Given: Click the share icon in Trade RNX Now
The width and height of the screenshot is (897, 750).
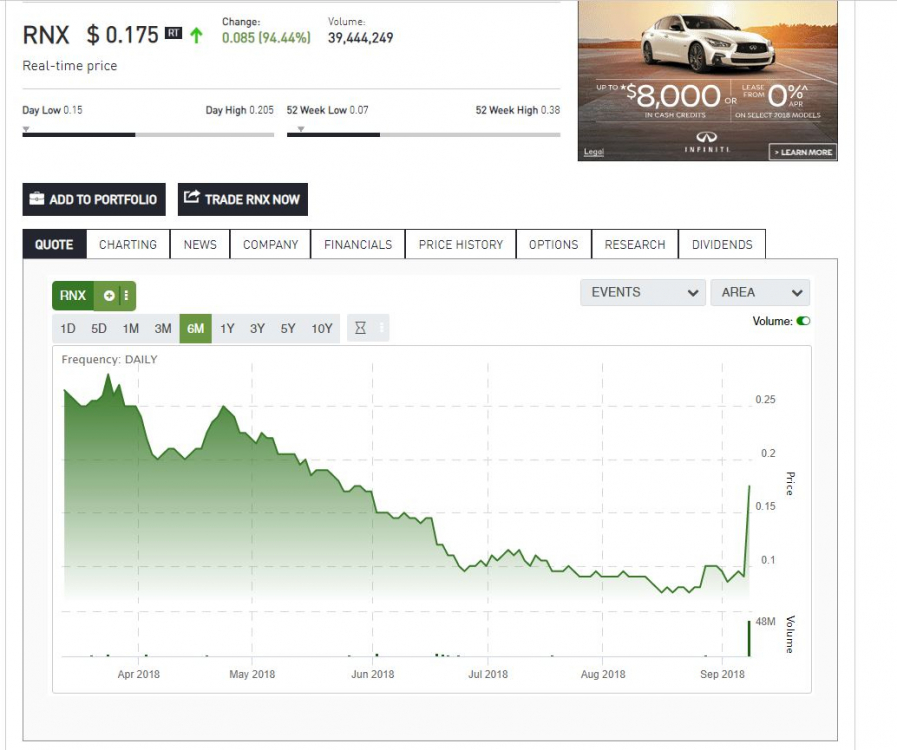Looking at the screenshot, I should (x=192, y=199).
